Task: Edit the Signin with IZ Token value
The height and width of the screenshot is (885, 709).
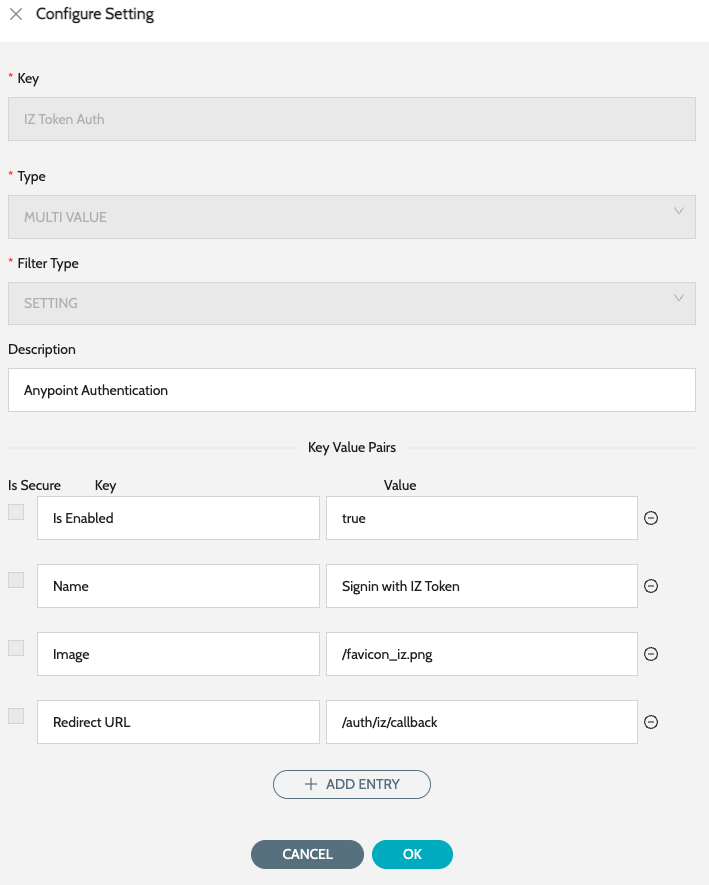Action: [x=482, y=586]
